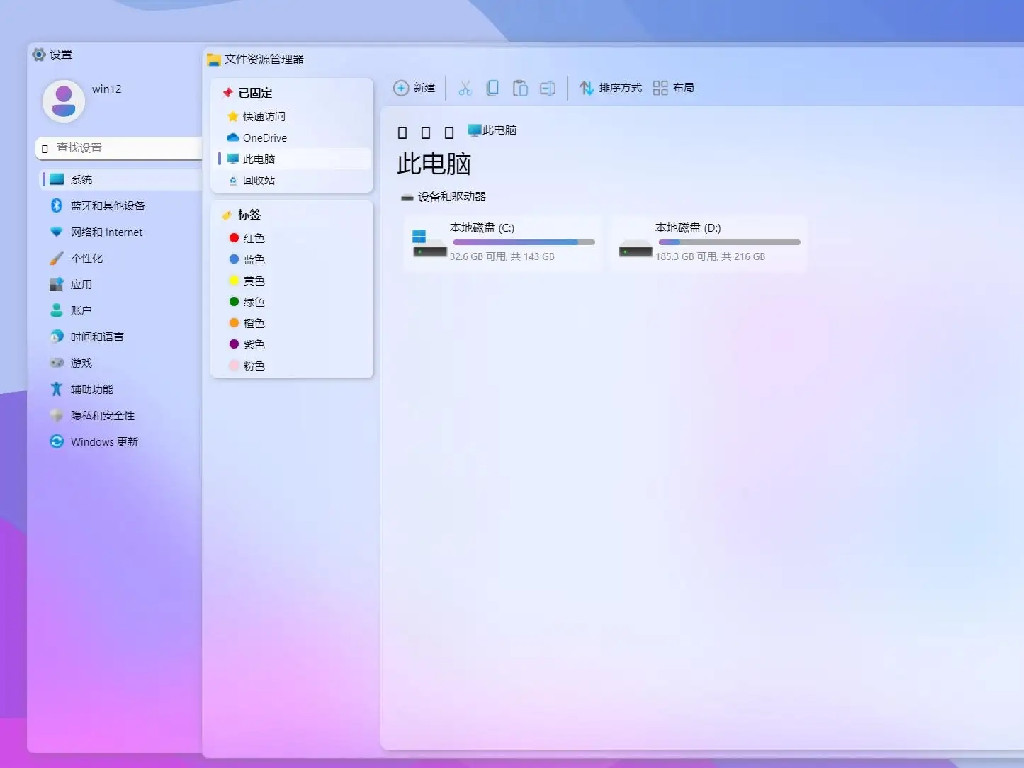1024x768 pixels.
Task: Click the 查找设置 settings search box
Action: (120, 148)
